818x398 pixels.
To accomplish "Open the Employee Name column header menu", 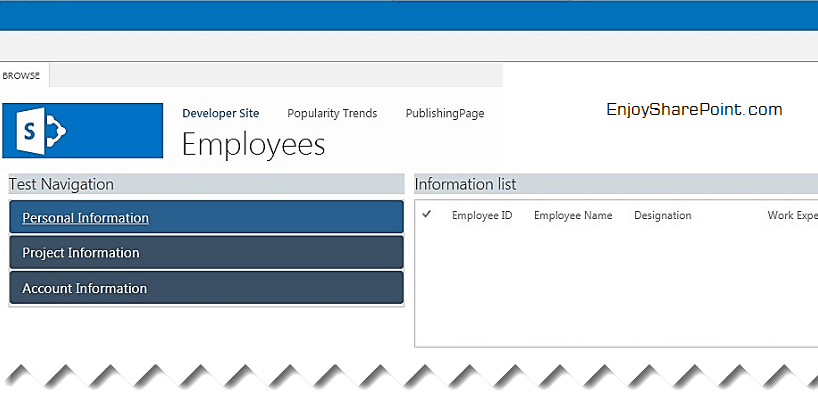I will pos(573,215).
